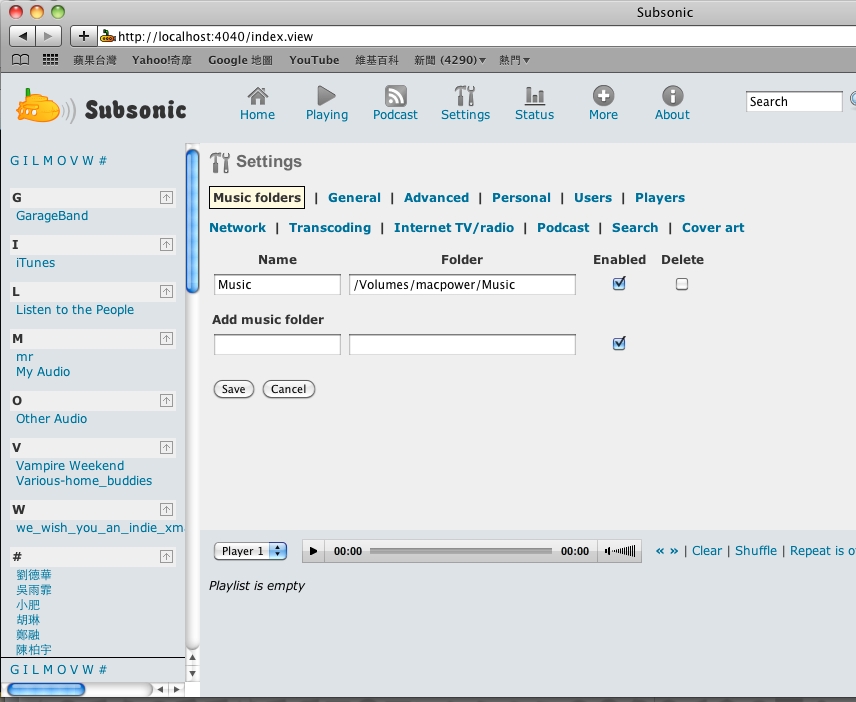Open 熱門 bookmarks dropdown
Screen dimensions: 856x702
click(x=514, y=60)
